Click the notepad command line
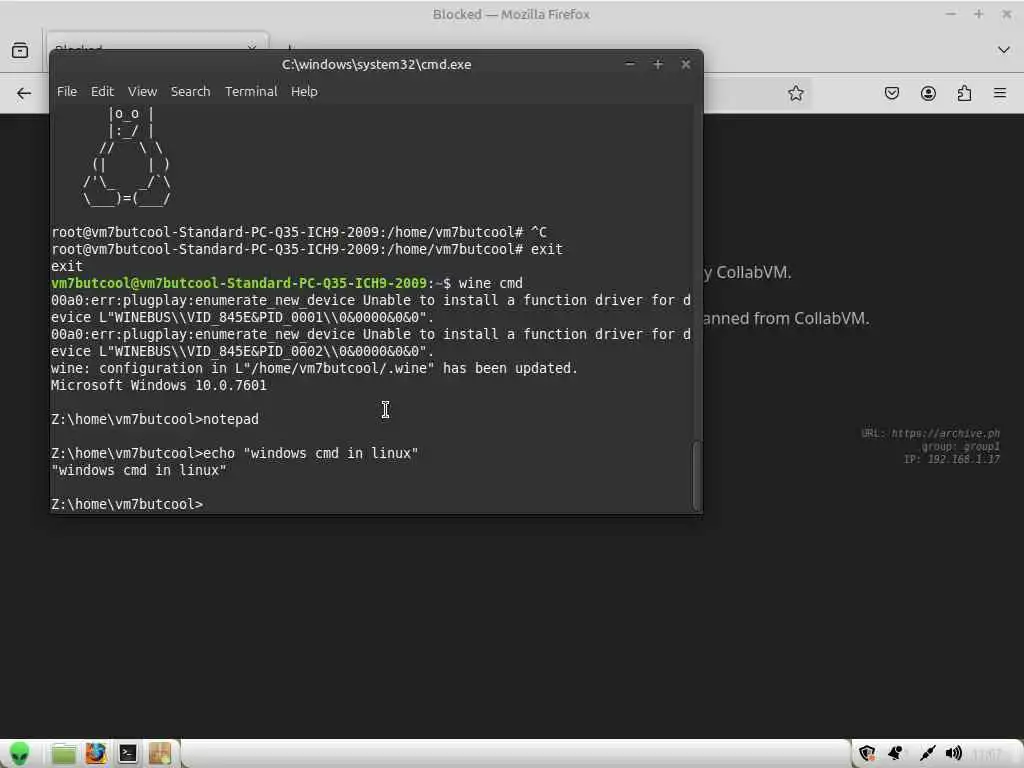This screenshot has height=768, width=1024. click(x=155, y=419)
